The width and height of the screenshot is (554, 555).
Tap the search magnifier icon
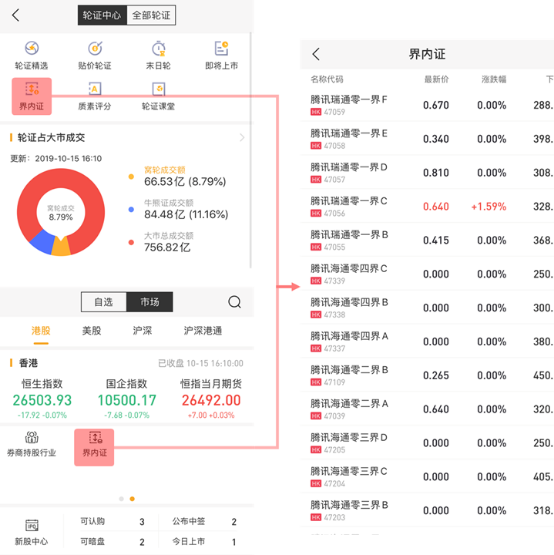click(x=234, y=302)
